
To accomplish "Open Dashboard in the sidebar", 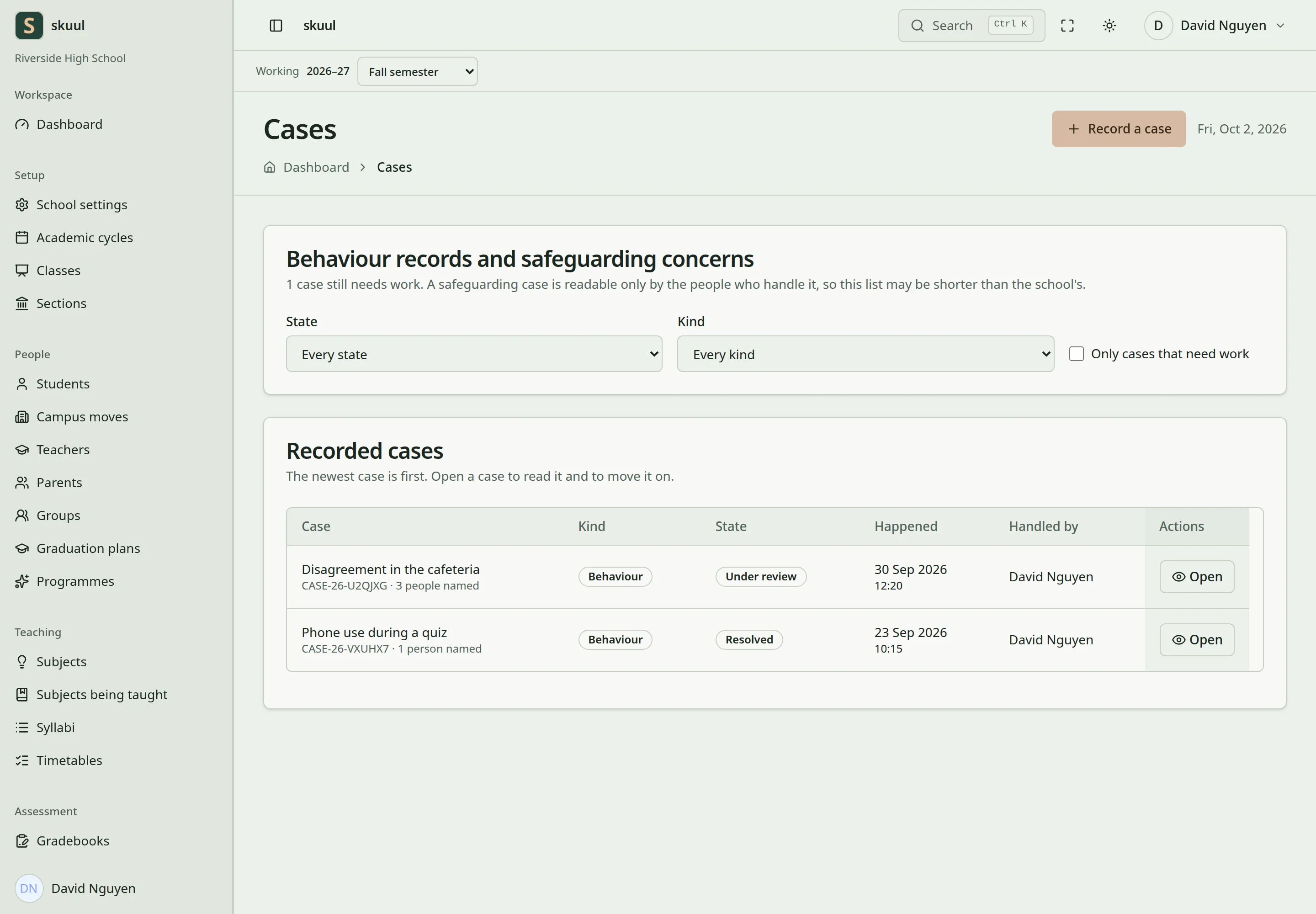I will pos(69,124).
